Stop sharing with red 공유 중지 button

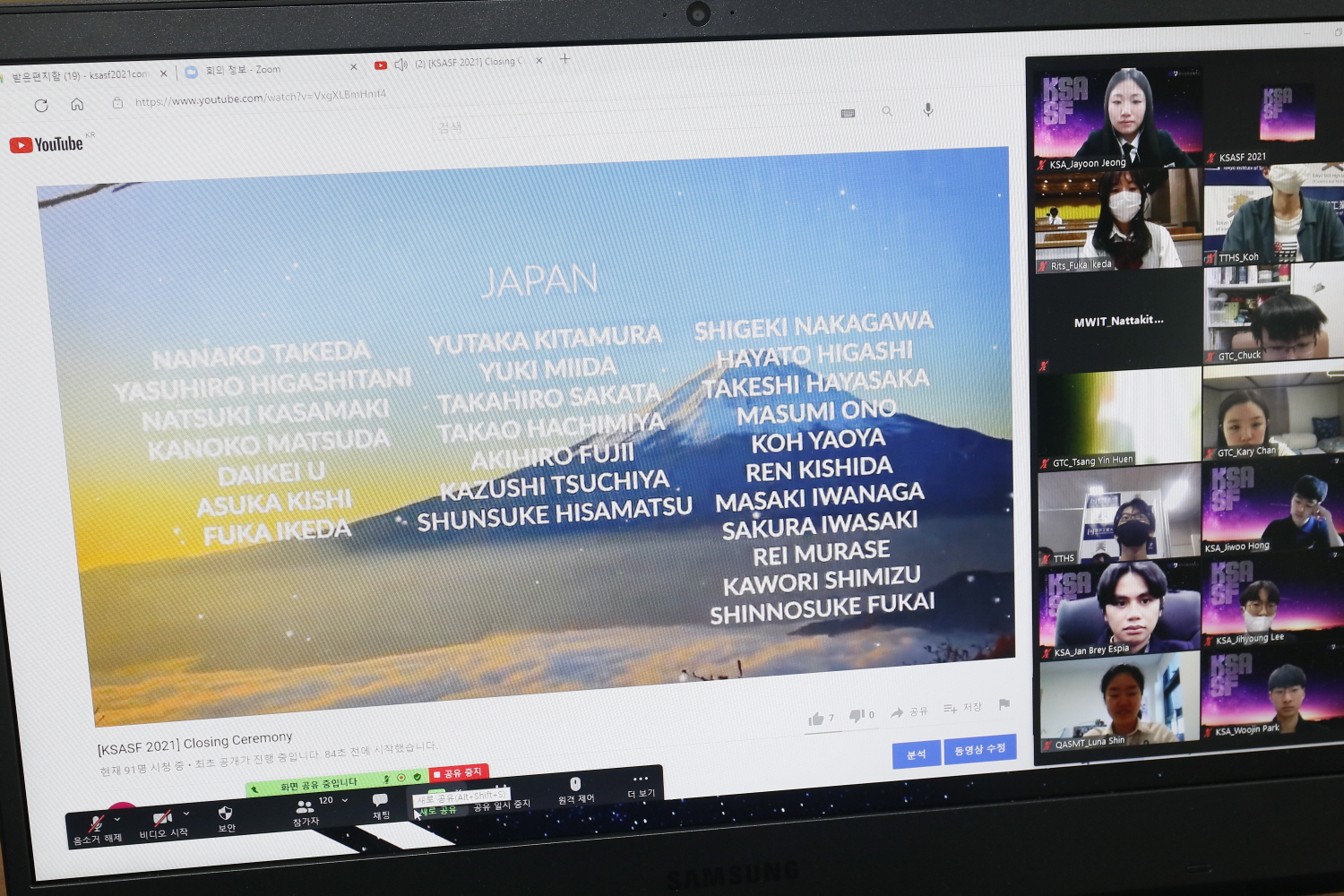point(459,772)
